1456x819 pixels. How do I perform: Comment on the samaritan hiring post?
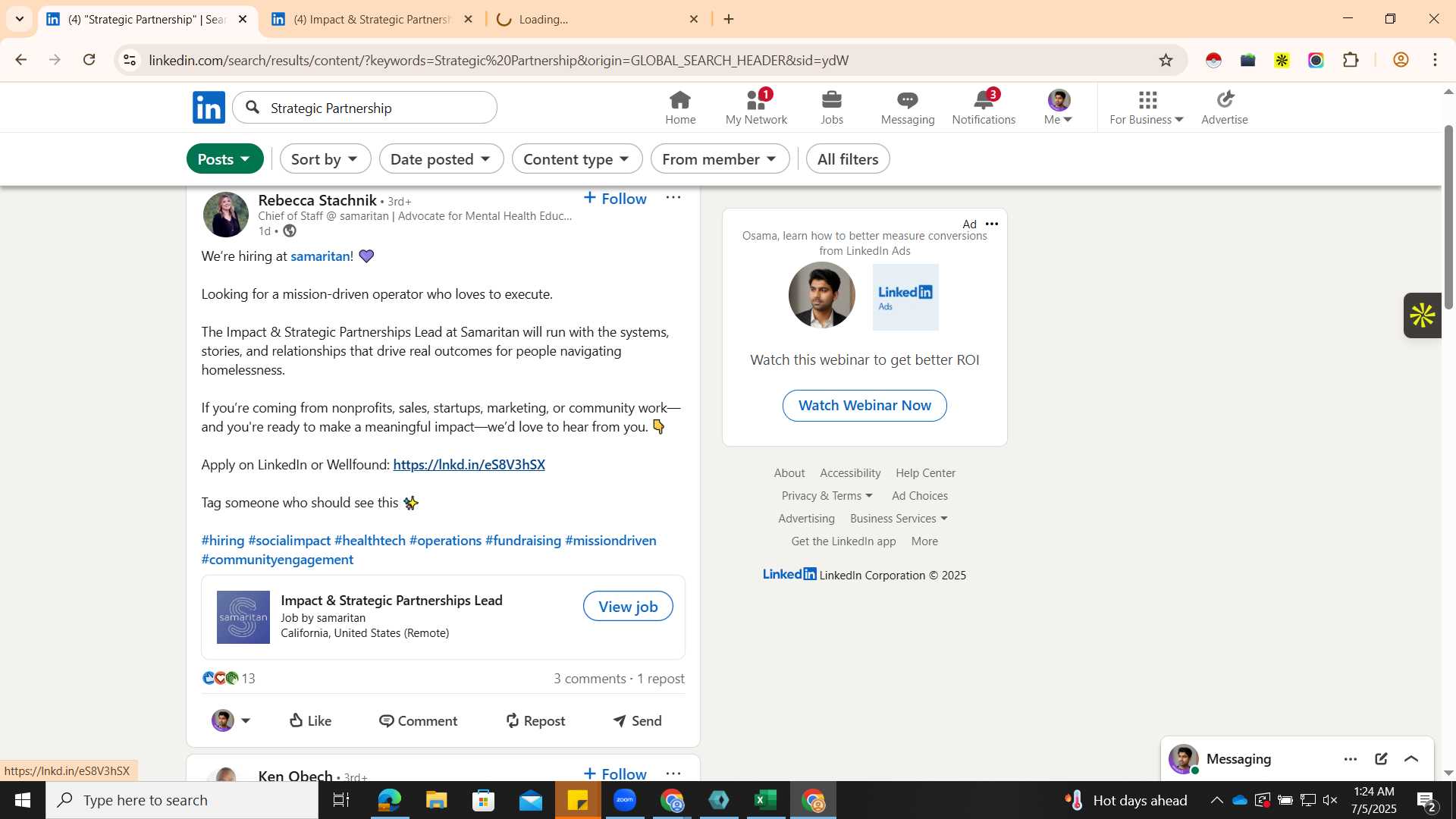click(x=418, y=721)
